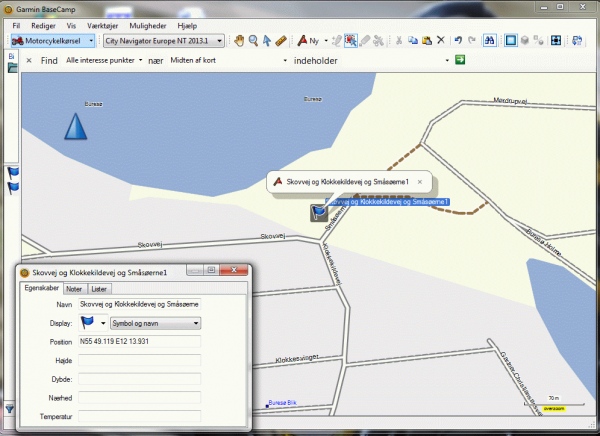This screenshot has height=436, width=600.
Task: Click the lower blue flag in left sidebar
Action: (13, 188)
